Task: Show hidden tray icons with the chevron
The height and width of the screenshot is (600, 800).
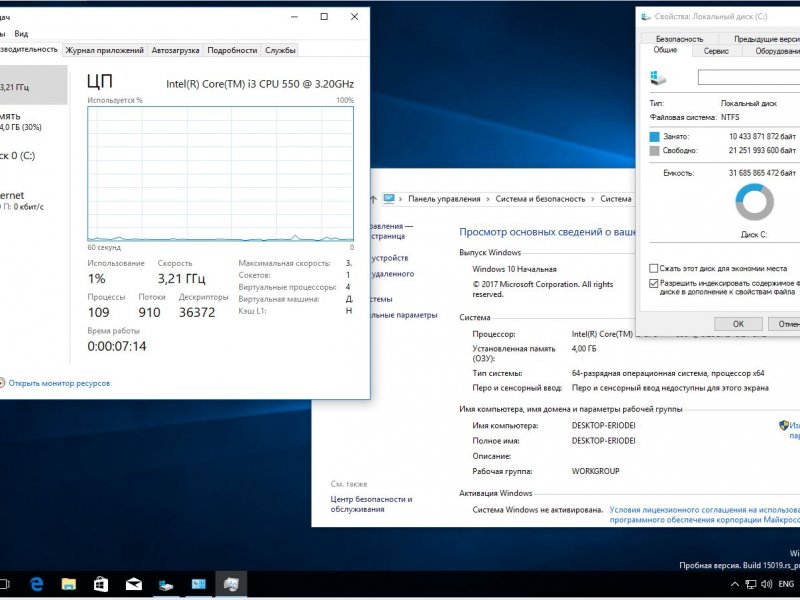Action: (x=735, y=584)
